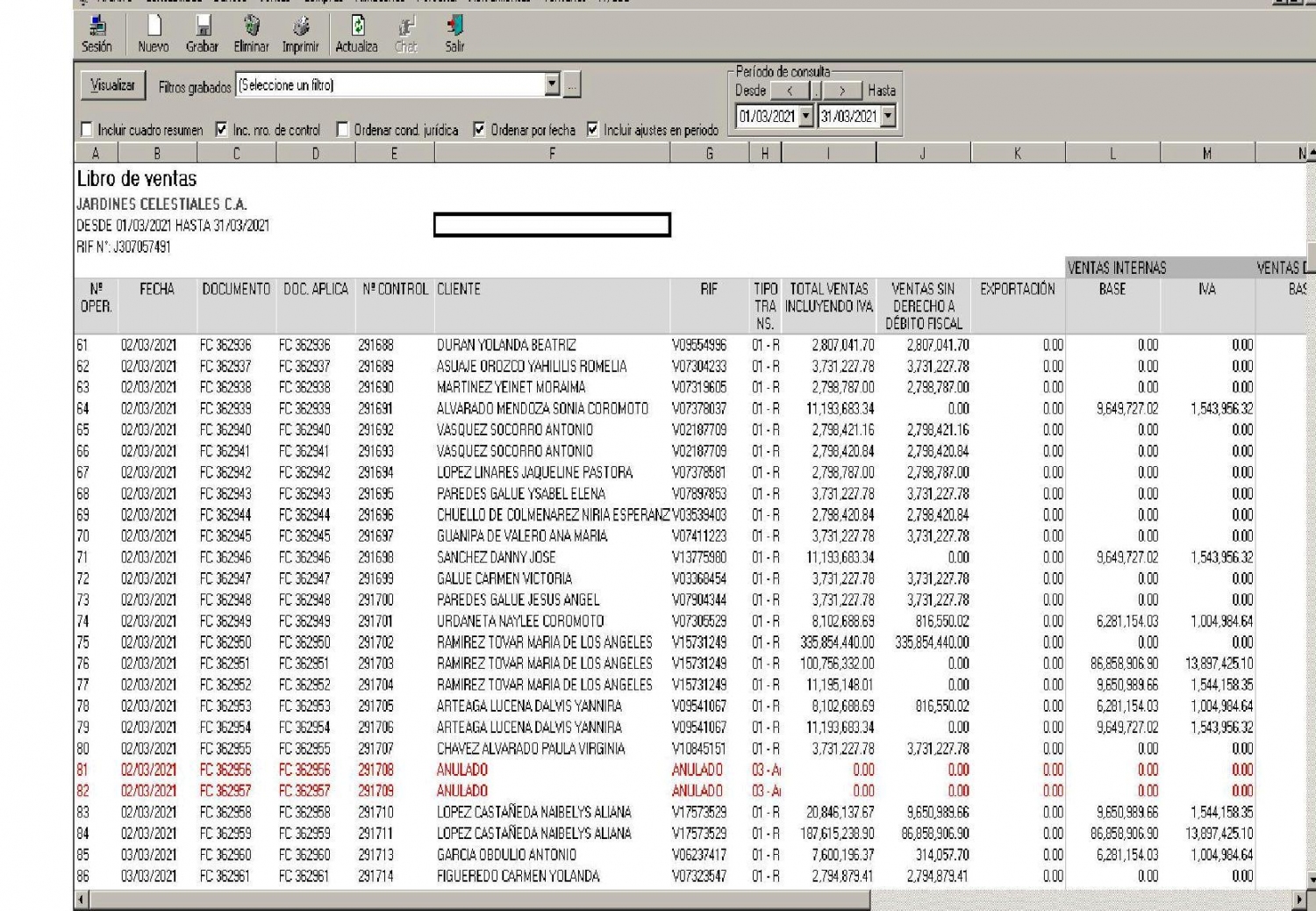Select column header A
Viewport: 1316px width, 911px height.
coord(96,154)
